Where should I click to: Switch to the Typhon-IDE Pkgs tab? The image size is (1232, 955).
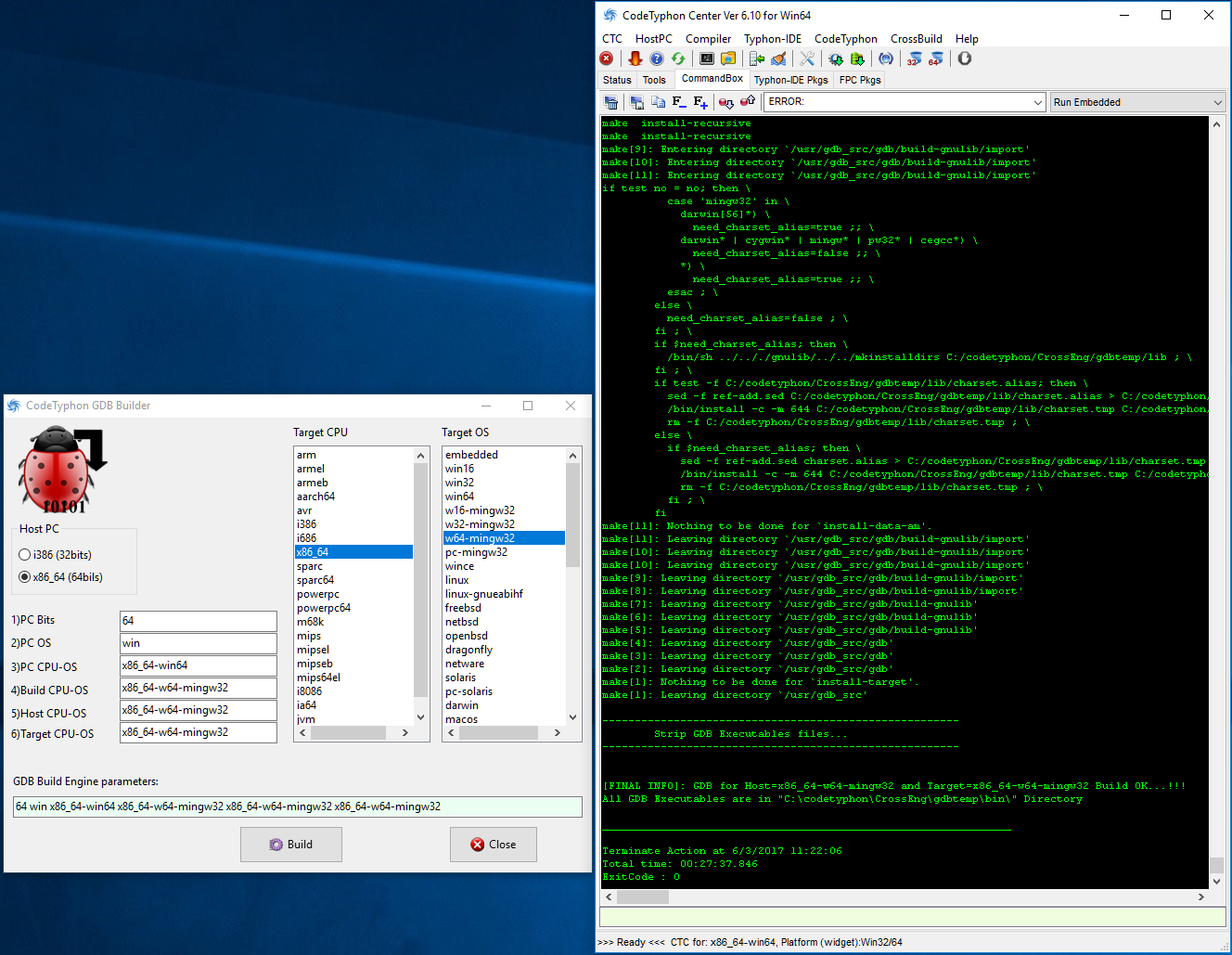[x=790, y=80]
